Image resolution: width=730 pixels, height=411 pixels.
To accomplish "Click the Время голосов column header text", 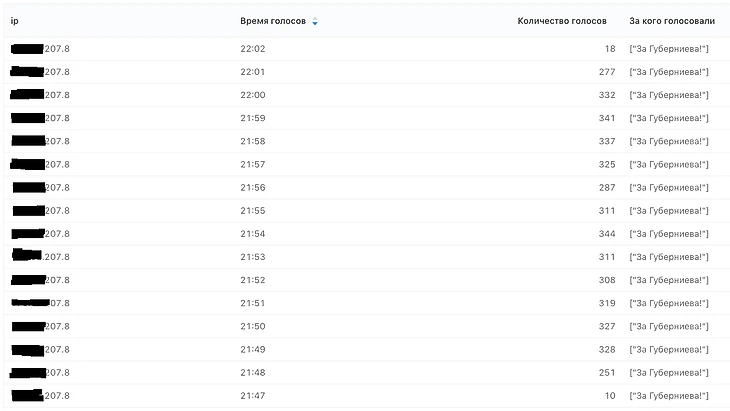I will tap(273, 21).
